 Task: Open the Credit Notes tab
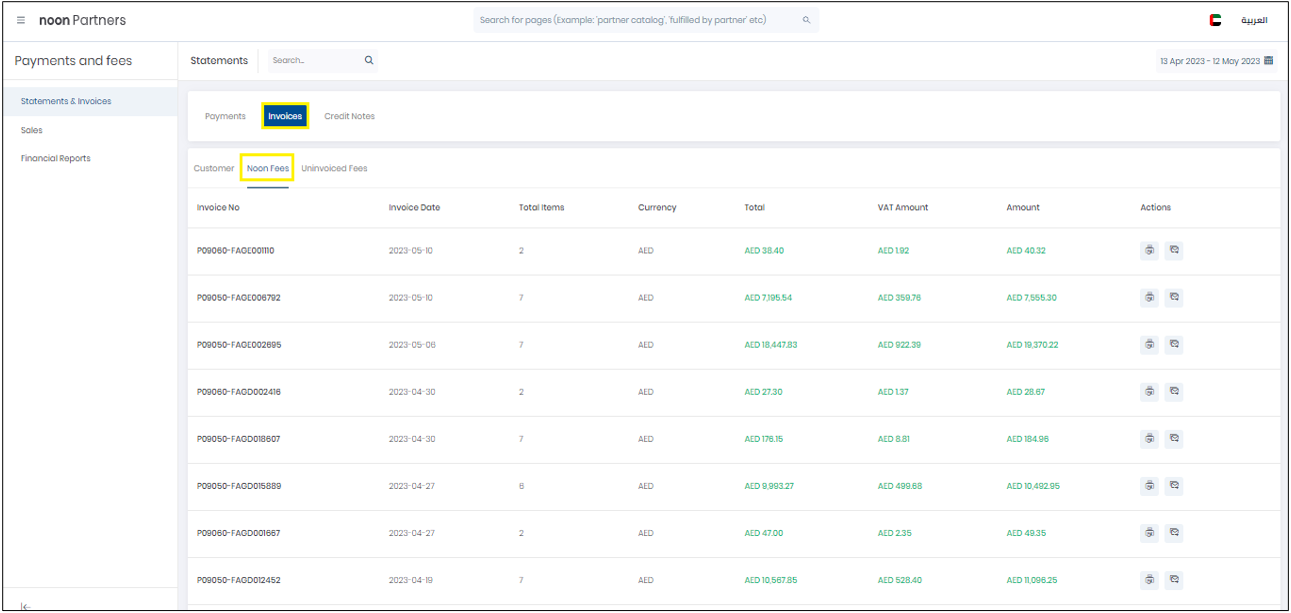(349, 116)
